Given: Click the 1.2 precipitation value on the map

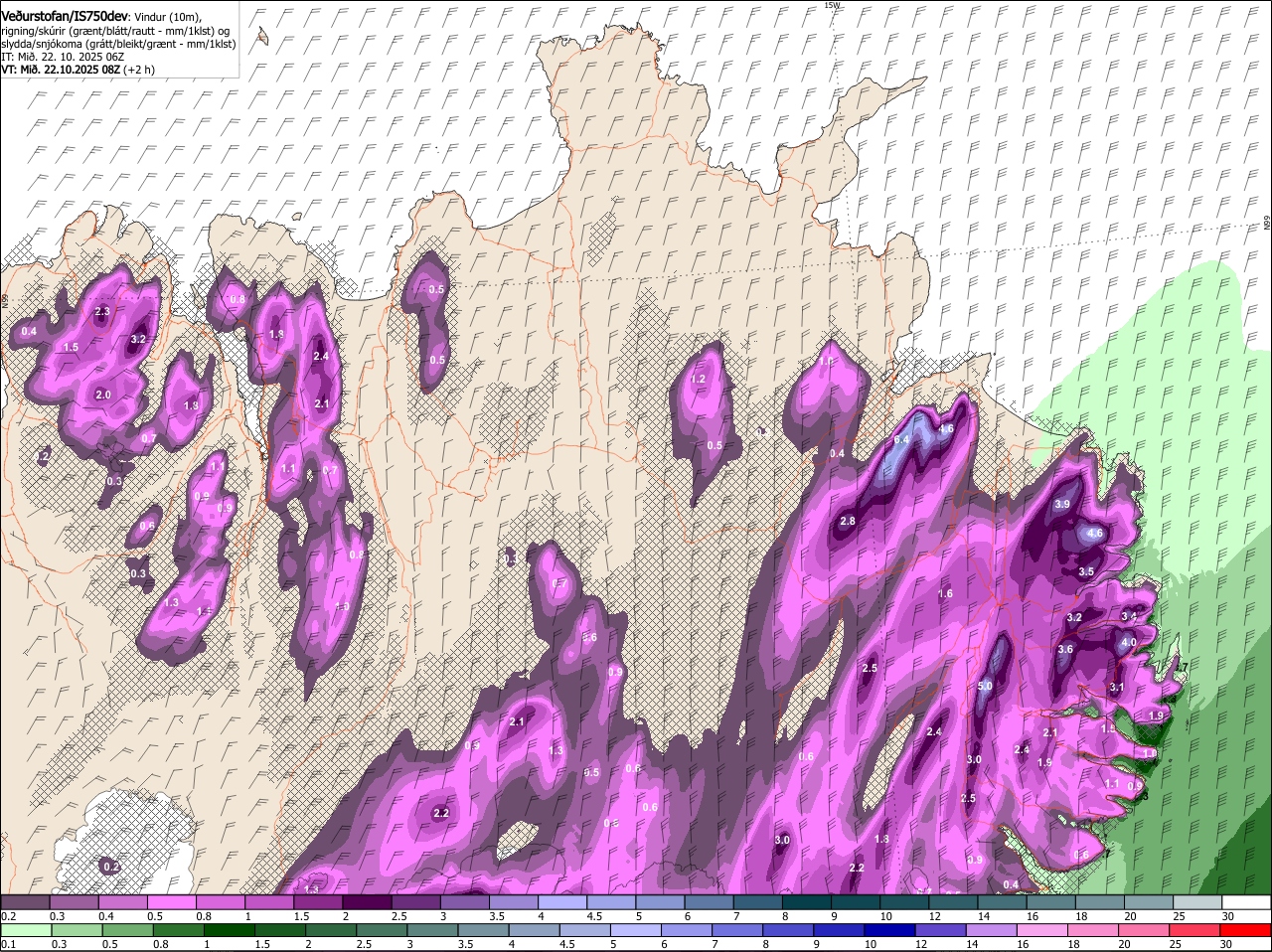Looking at the screenshot, I should coord(698,380).
